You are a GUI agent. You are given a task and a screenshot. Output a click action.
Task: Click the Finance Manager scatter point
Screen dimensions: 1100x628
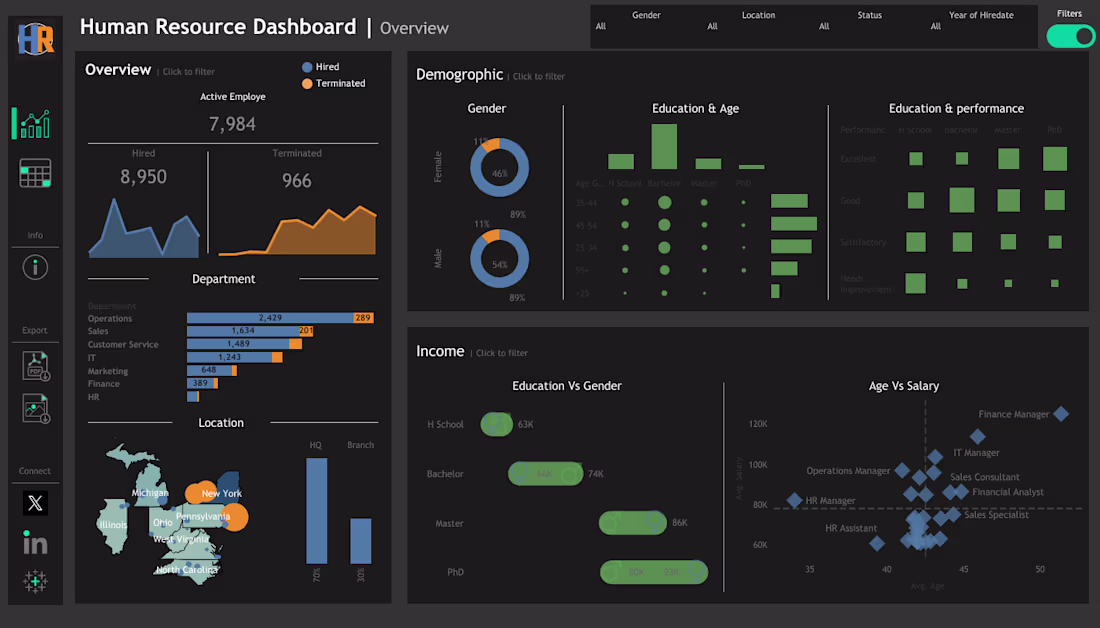(x=1061, y=414)
